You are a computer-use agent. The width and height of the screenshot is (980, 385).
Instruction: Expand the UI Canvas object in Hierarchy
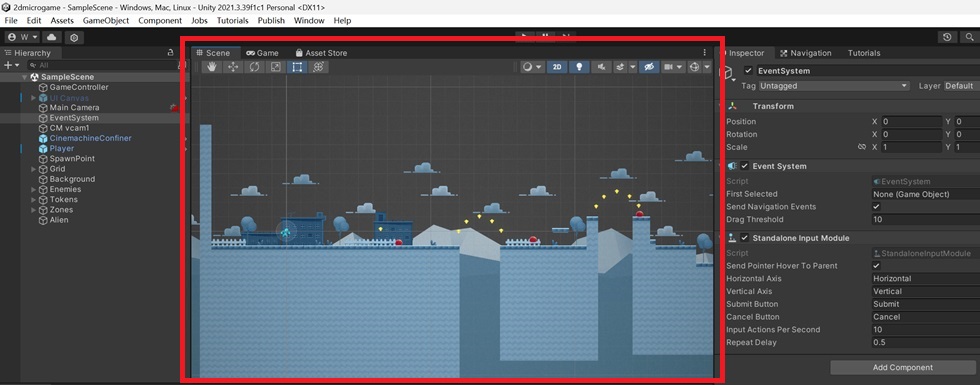click(33, 98)
